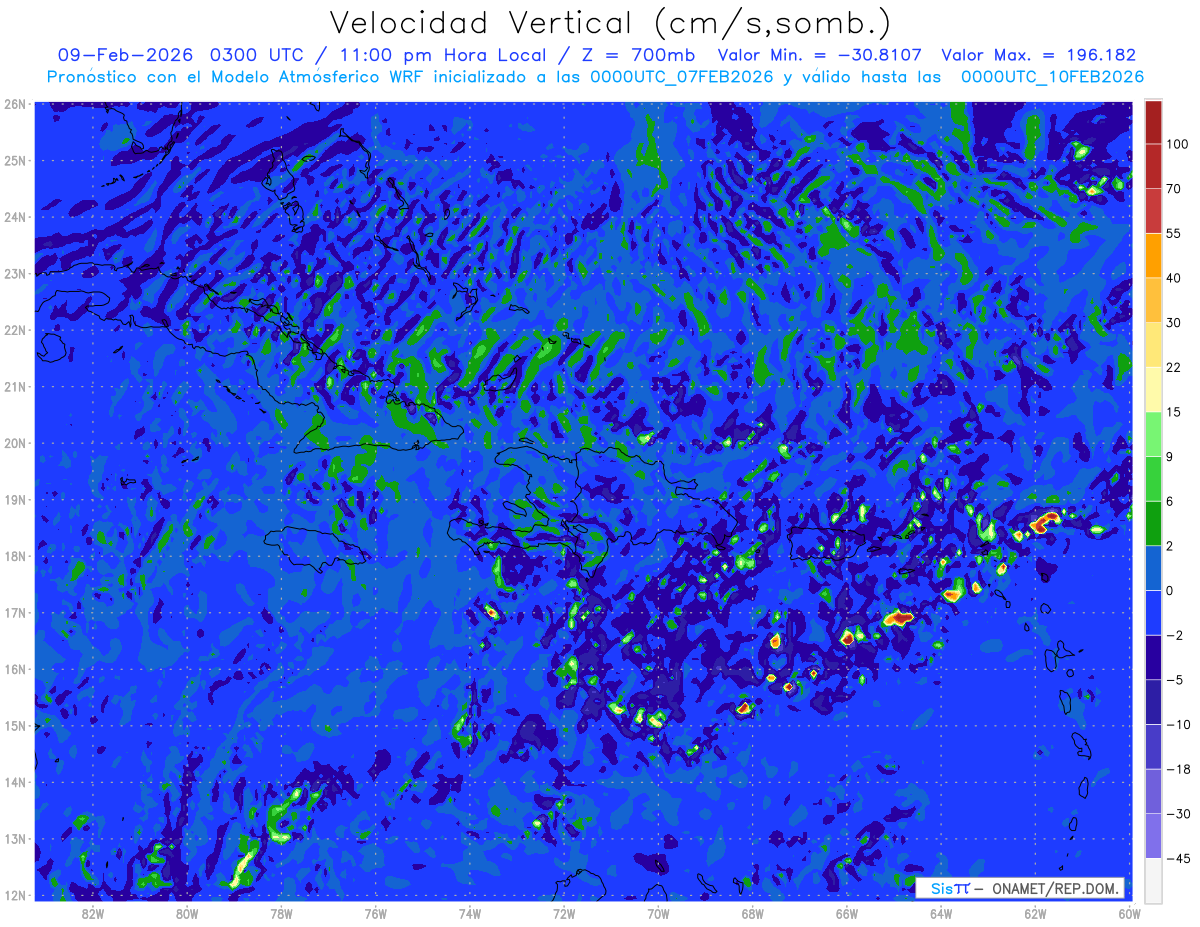
Task: Click the 64W longitude label
Action: (941, 913)
